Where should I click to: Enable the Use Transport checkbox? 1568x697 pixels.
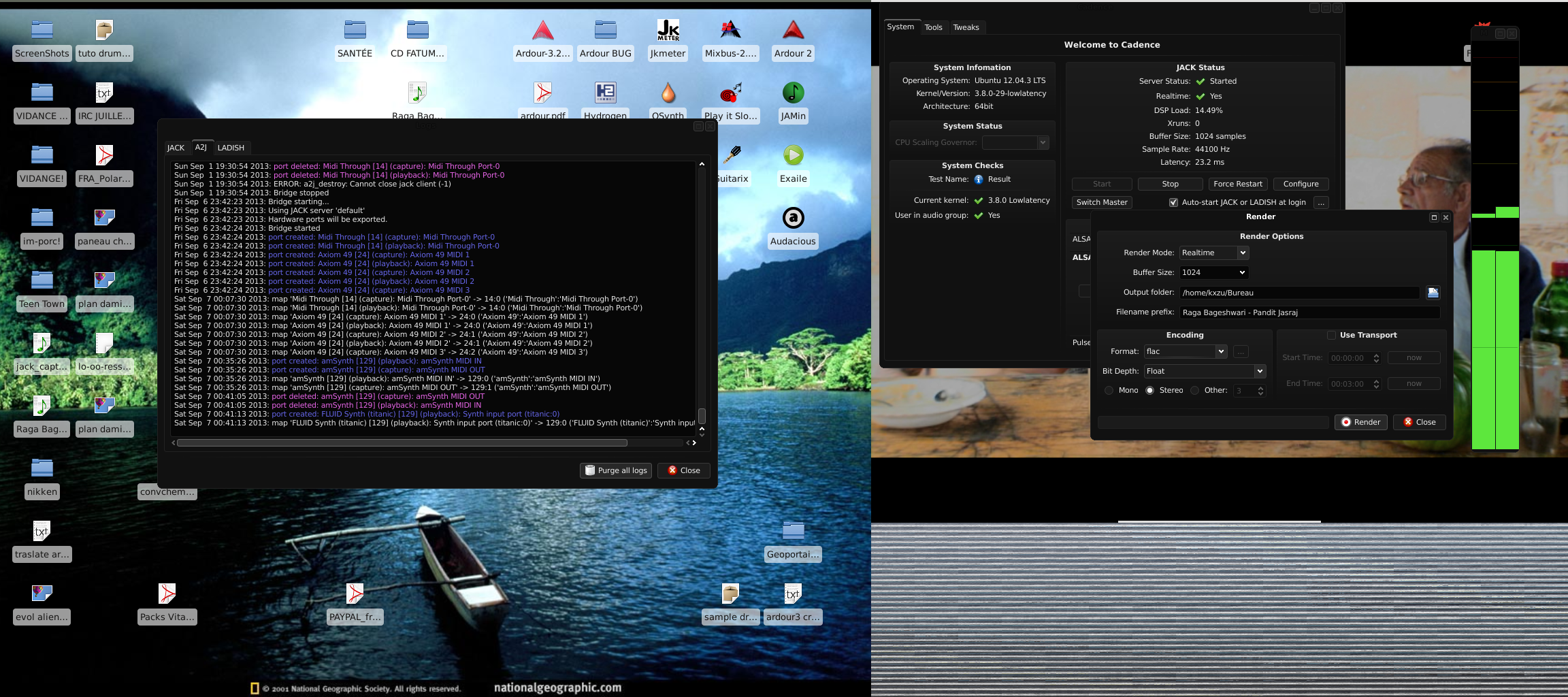pyautogui.click(x=1331, y=335)
